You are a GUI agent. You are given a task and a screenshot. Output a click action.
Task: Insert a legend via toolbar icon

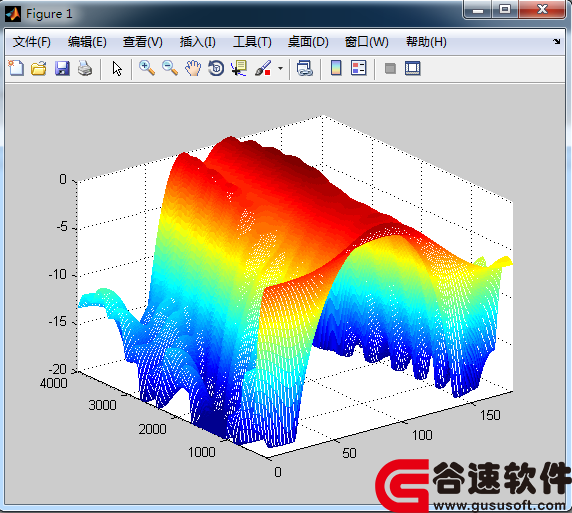coord(359,68)
